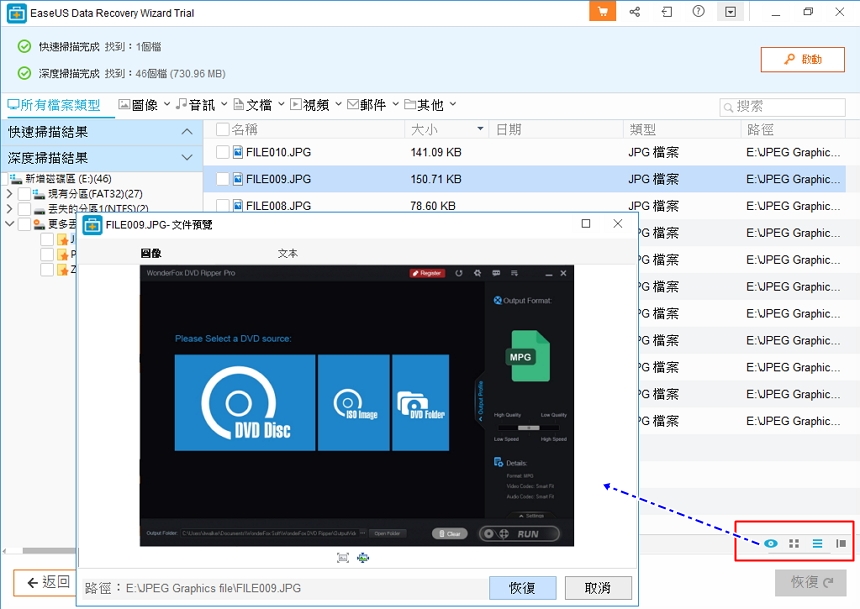The image size is (860, 609).
Task: Sort by the 大小 column arrow
Action: [480, 129]
